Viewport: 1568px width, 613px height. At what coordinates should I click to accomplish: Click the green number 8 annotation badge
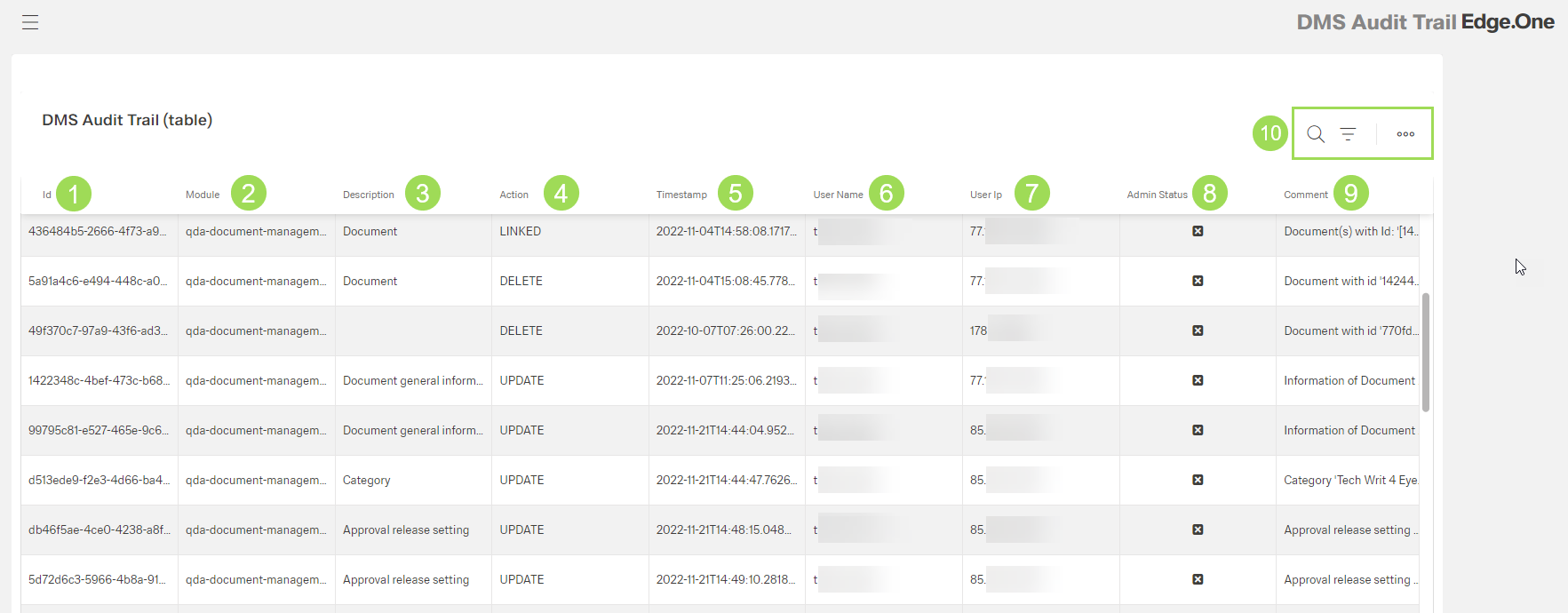(1209, 194)
